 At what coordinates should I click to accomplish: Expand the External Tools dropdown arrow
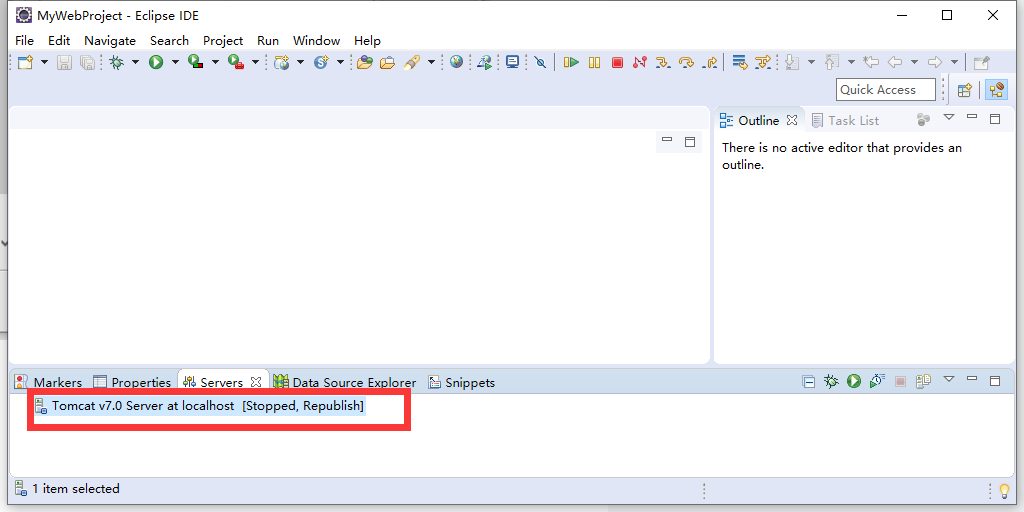(x=255, y=62)
